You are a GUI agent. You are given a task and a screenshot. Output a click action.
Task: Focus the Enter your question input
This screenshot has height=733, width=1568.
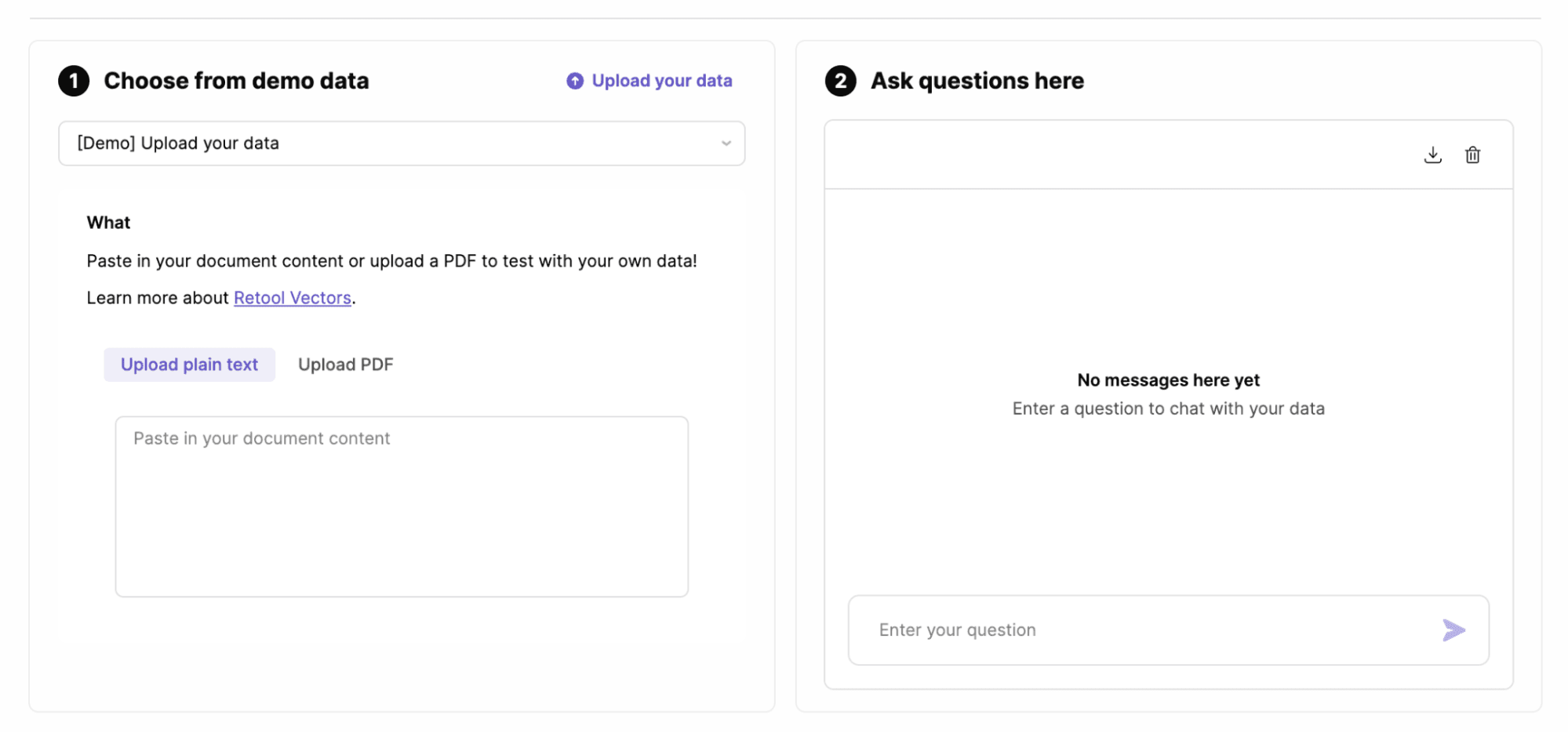point(1145,630)
